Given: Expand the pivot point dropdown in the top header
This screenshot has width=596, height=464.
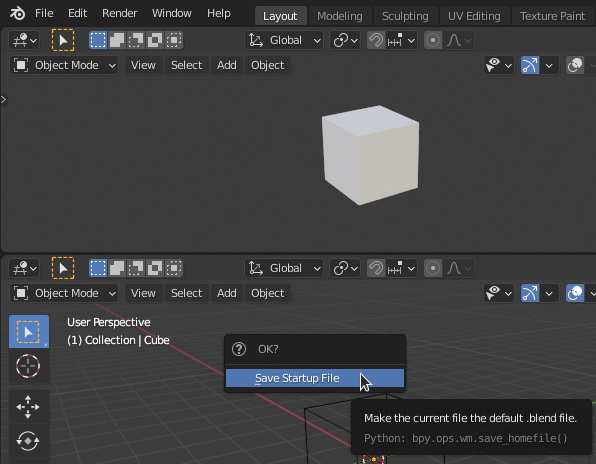Looking at the screenshot, I should (345, 40).
